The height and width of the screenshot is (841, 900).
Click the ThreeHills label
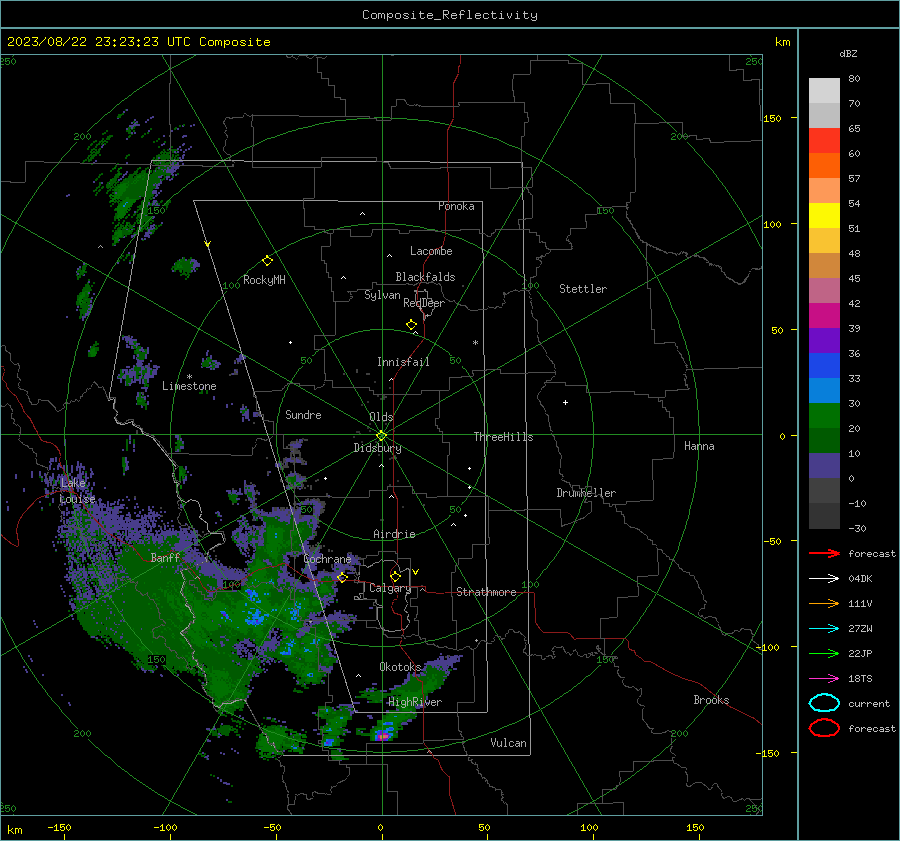tap(503, 437)
